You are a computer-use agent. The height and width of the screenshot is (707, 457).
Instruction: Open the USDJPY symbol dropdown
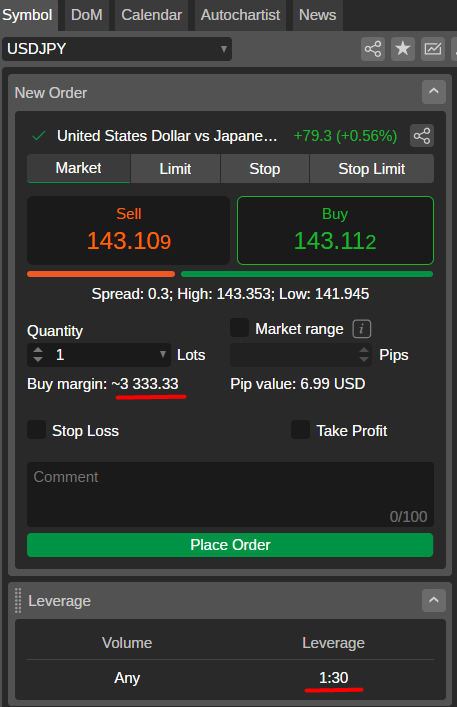click(x=117, y=49)
